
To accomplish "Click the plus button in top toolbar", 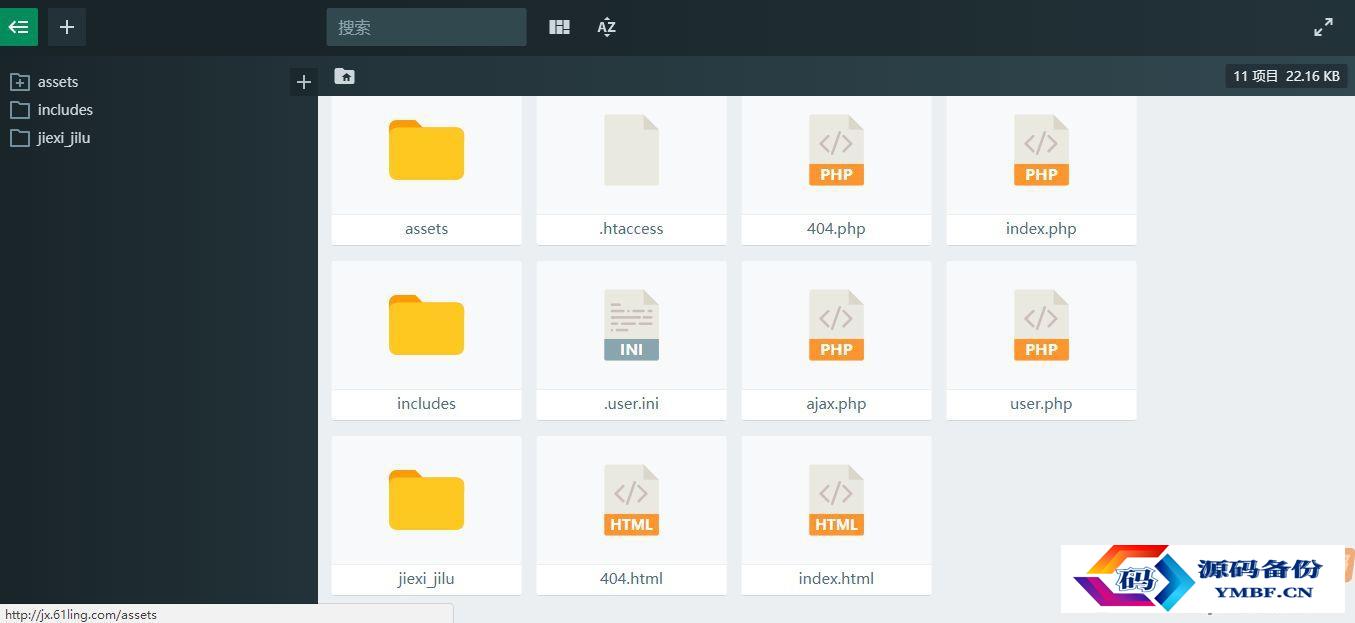I will (x=67, y=27).
